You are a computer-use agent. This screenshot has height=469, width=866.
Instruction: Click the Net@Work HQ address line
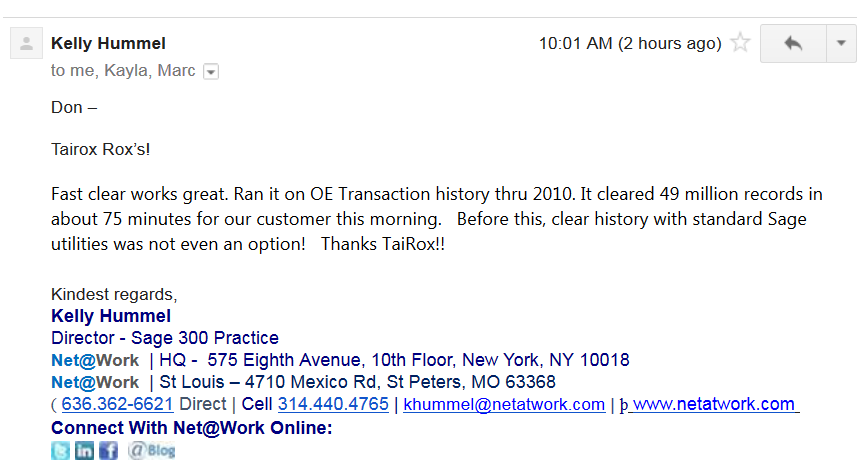pyautogui.click(x=340, y=360)
